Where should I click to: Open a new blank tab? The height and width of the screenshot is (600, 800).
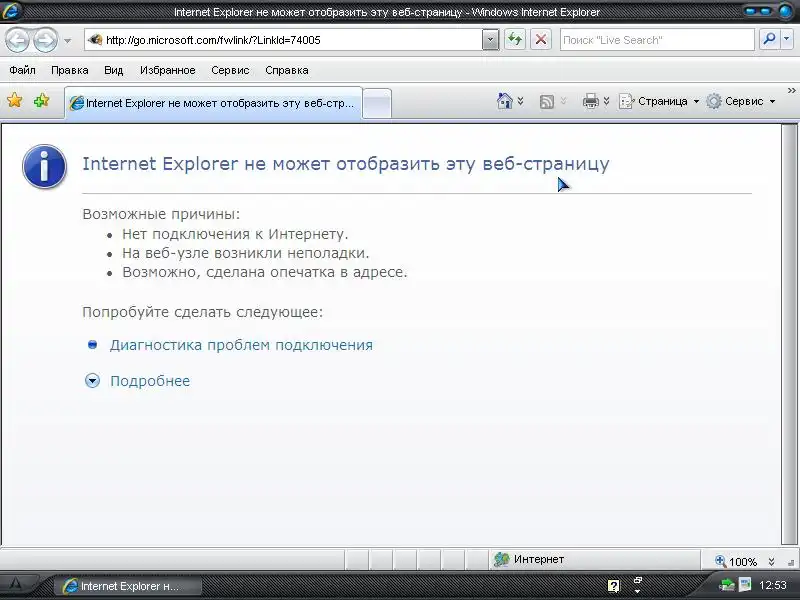point(377,104)
